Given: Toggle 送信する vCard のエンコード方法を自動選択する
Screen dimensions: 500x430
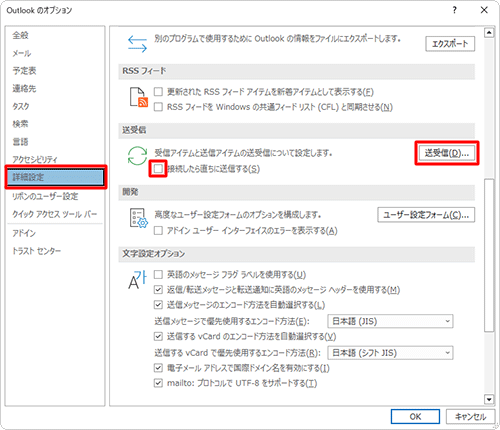Looking at the screenshot, I should [x=158, y=336].
